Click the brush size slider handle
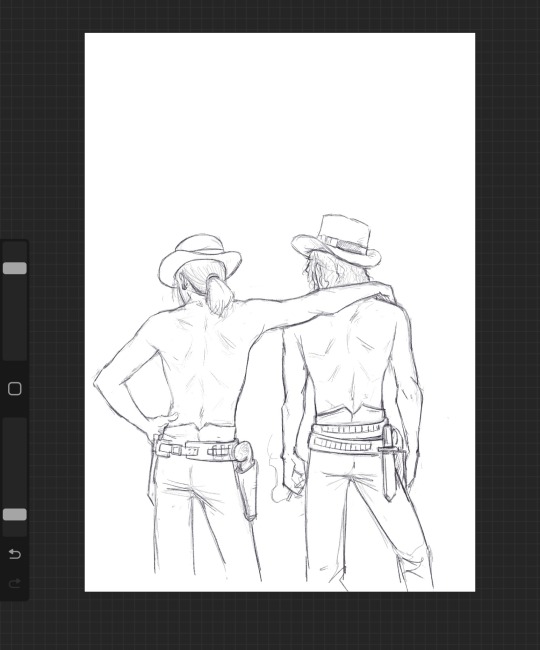Image resolution: width=540 pixels, height=650 pixels. 15,268
